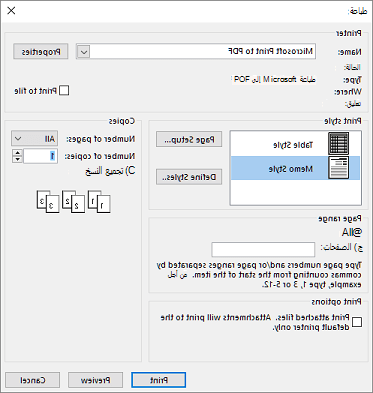Select the Memo Style icon
The height and width of the screenshot is (393, 373).
[x=338, y=168]
